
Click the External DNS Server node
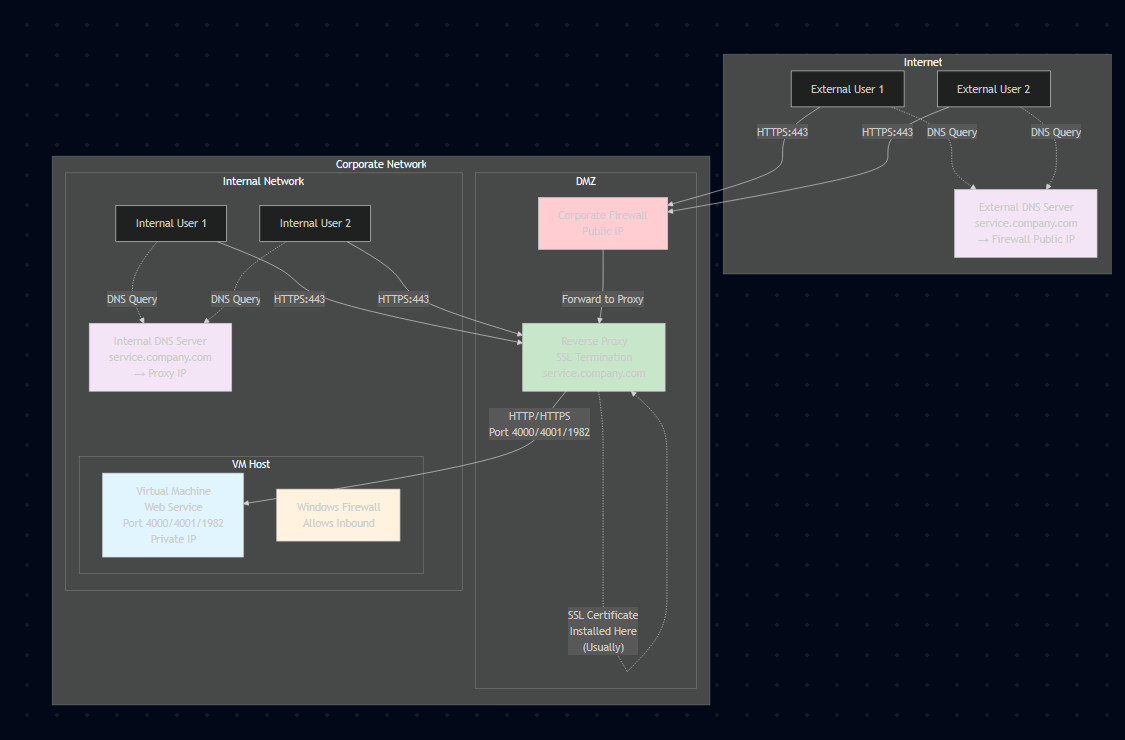[1025, 223]
